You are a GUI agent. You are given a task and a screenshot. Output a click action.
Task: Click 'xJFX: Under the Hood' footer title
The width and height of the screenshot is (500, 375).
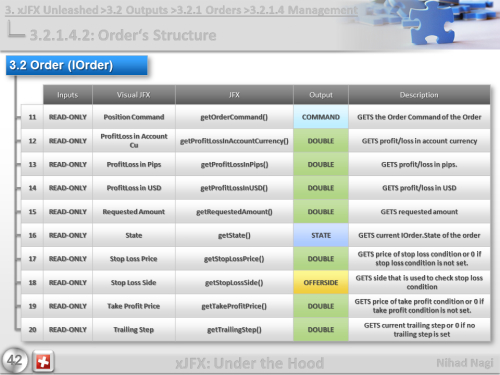250,363
